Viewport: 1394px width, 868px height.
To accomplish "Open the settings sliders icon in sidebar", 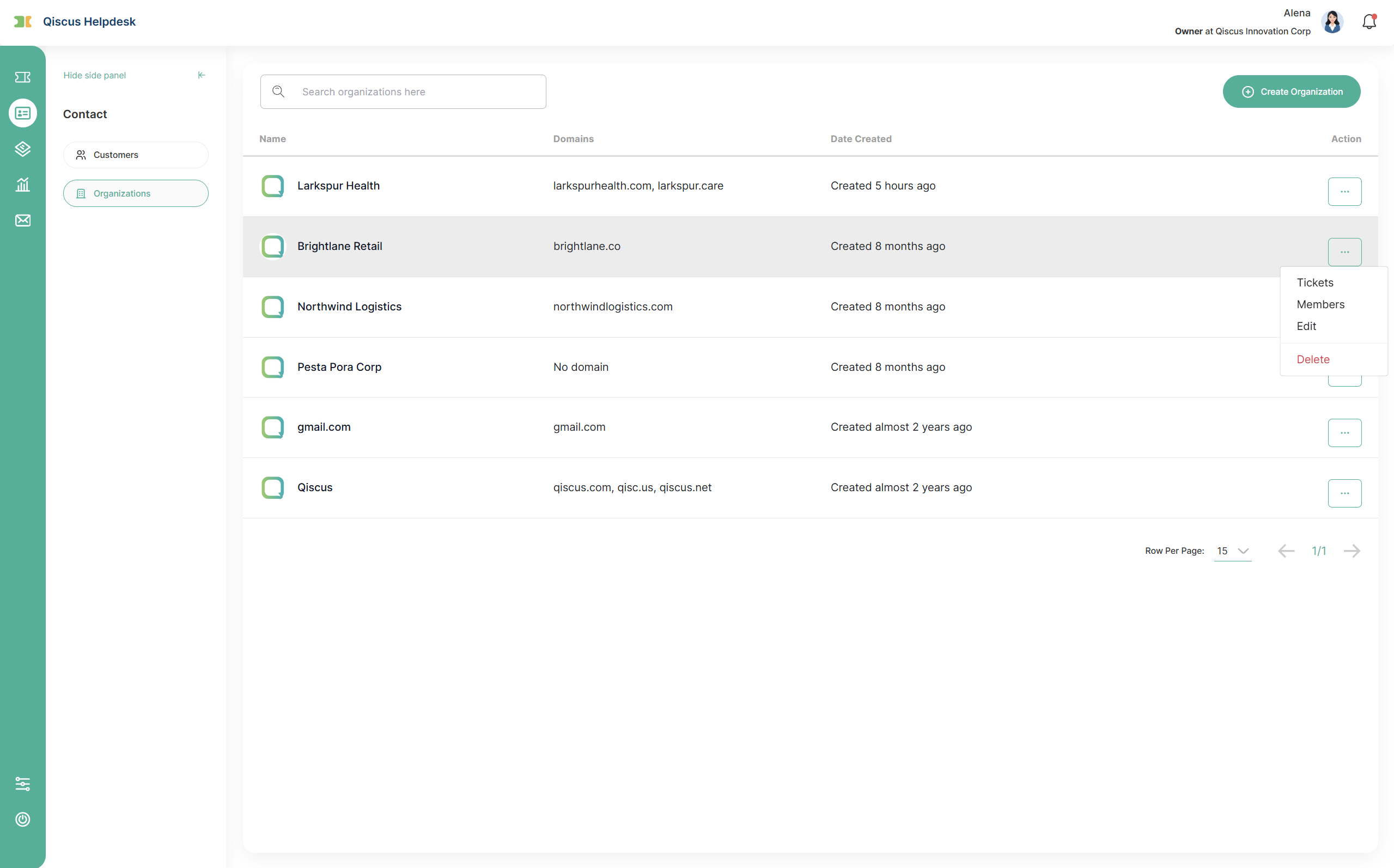I will 22,784.
